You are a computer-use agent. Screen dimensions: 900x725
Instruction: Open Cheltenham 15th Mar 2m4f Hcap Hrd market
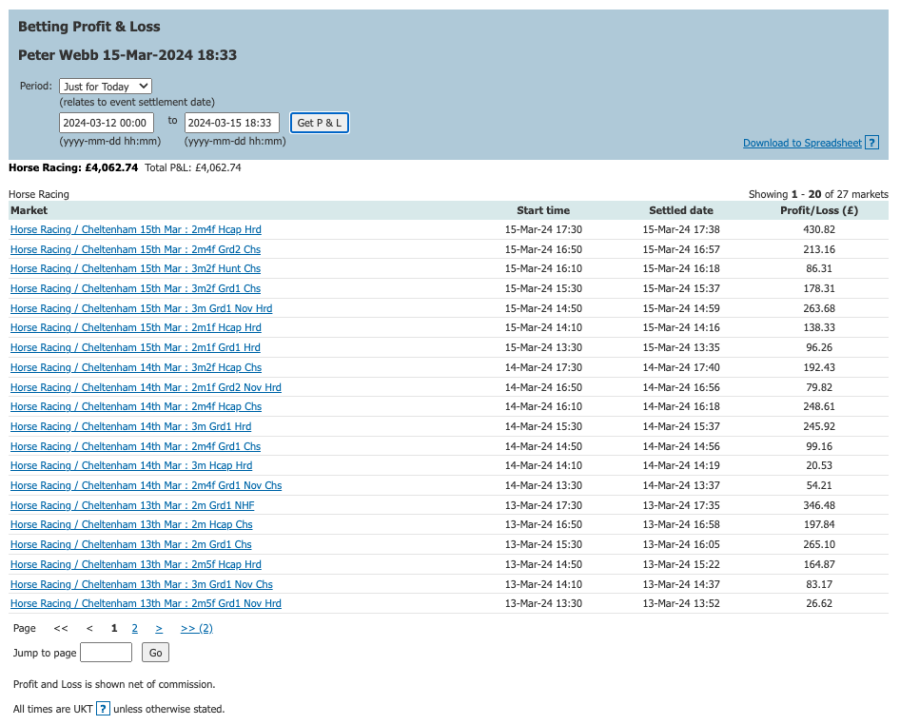135,230
